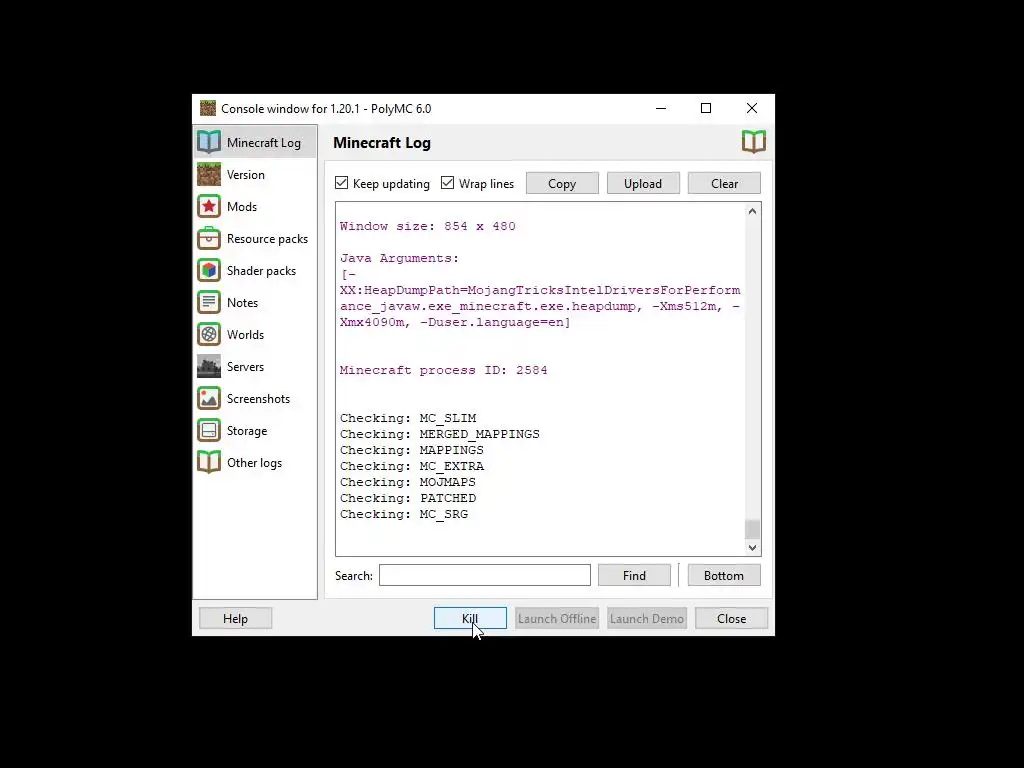Click the 'Java Arguments:' log line
The width and height of the screenshot is (1024, 768).
pos(400,258)
